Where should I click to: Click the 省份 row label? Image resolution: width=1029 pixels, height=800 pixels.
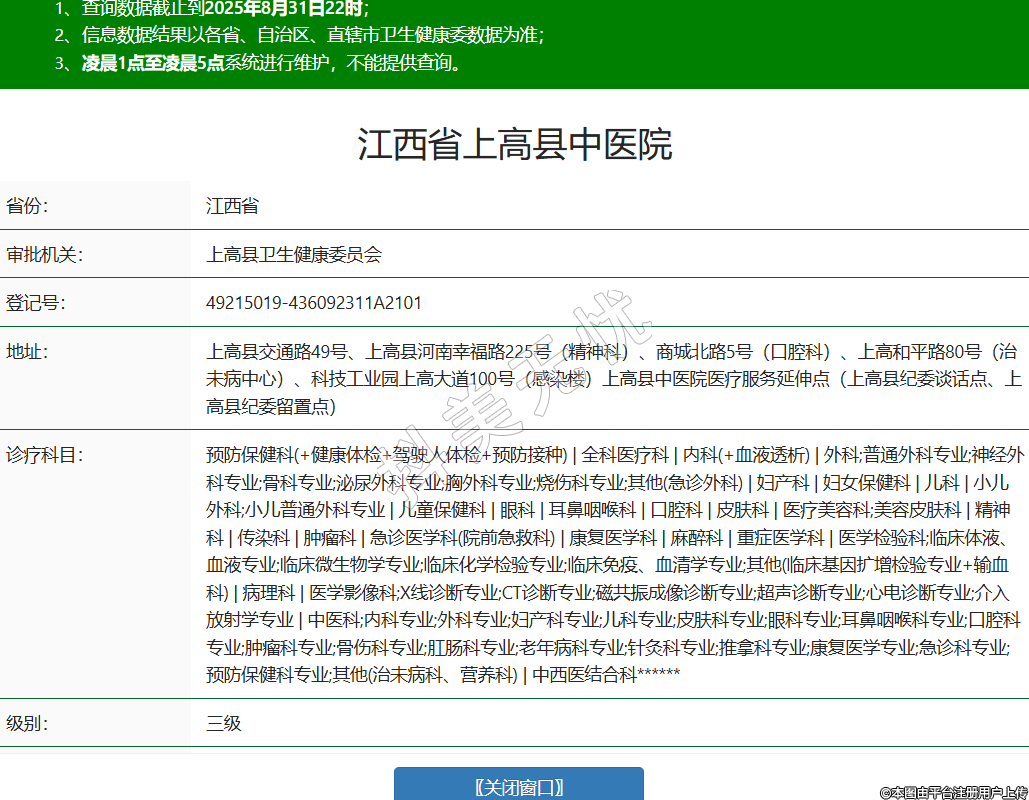28,207
